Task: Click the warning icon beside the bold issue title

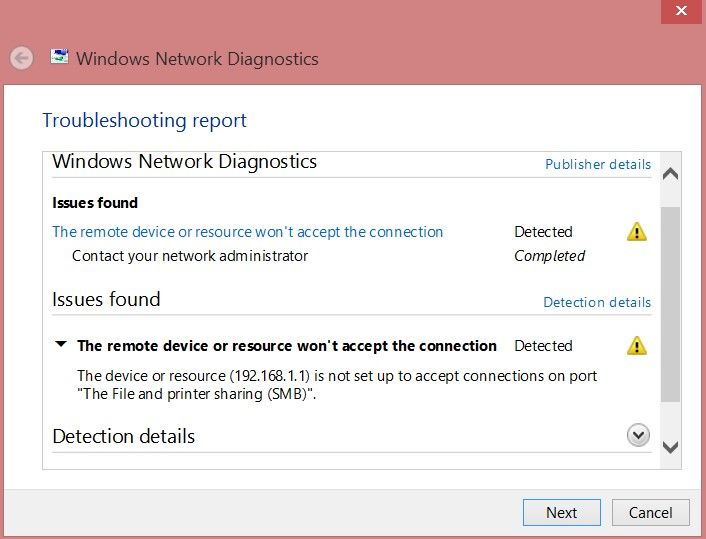Action: click(x=637, y=346)
